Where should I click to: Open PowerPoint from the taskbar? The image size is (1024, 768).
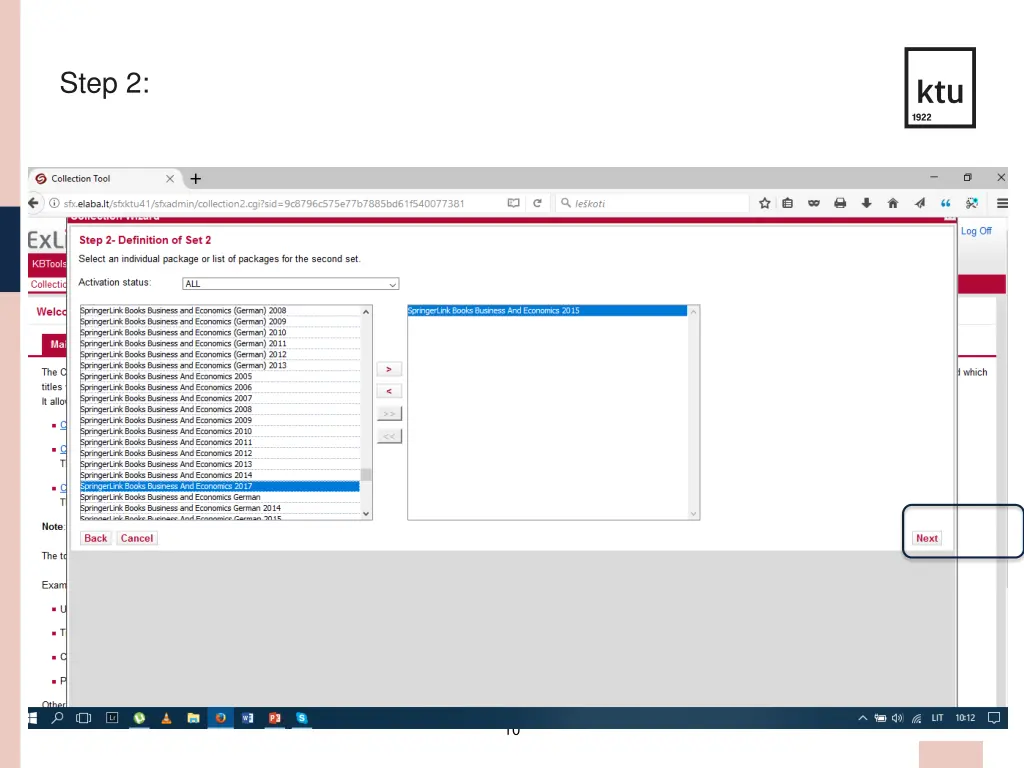point(275,718)
